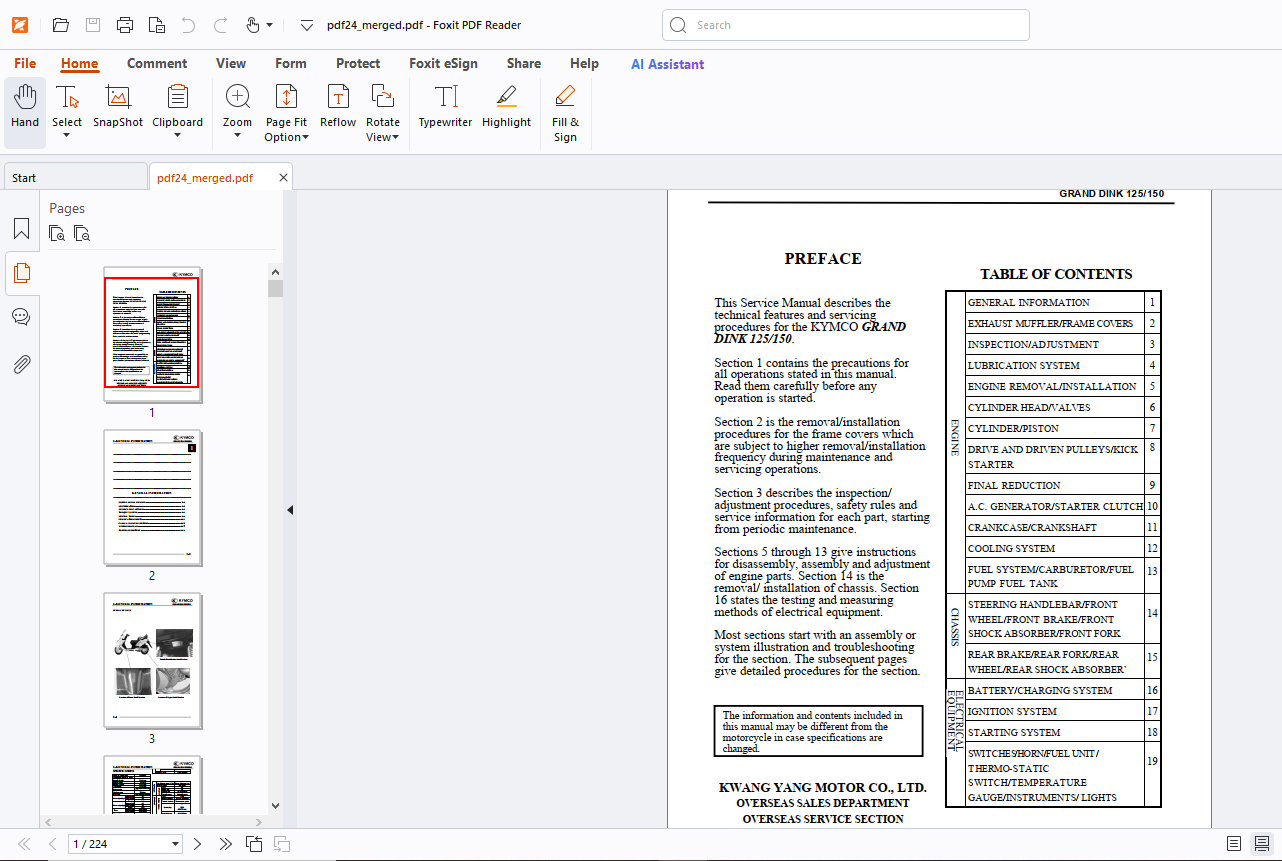Select the Typewriter tool
This screenshot has width=1282, height=861.
point(445,106)
